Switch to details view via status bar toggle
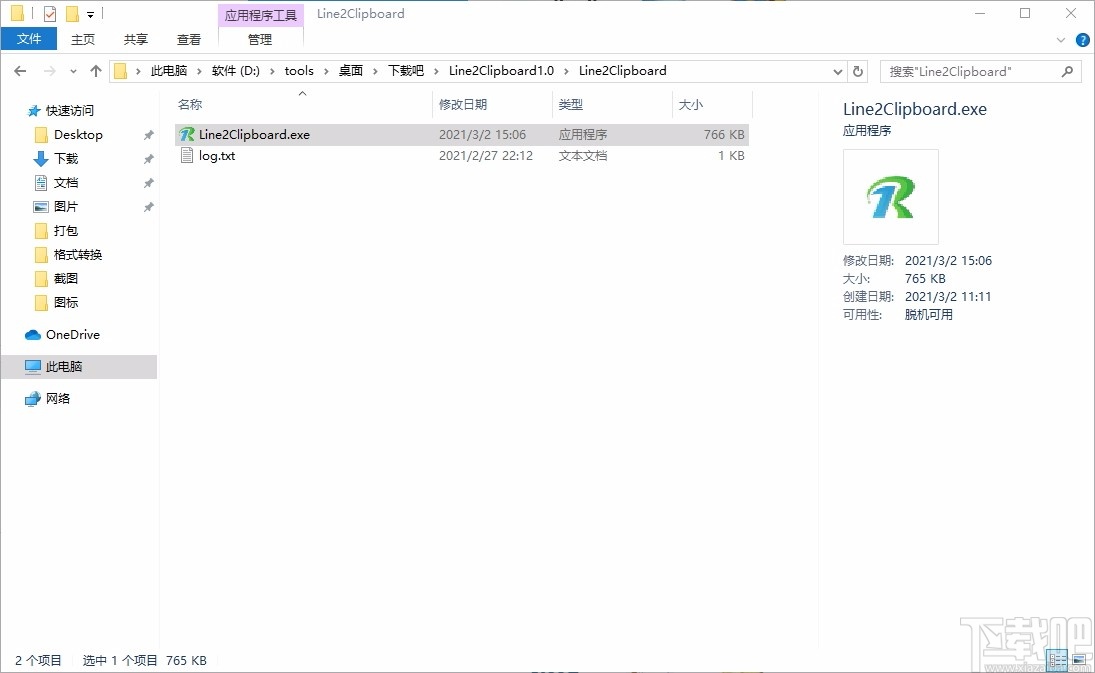This screenshot has height=673, width=1095. click(x=1057, y=659)
